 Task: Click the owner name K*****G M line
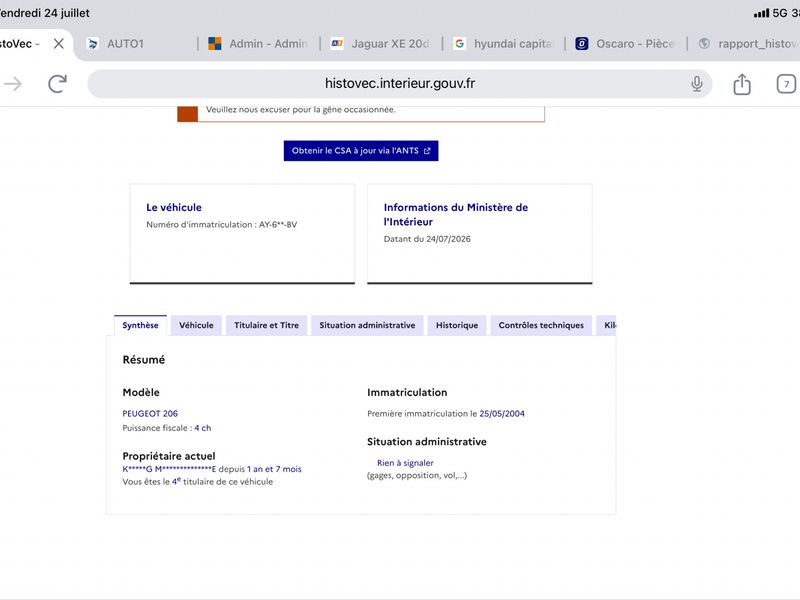[x=212, y=469]
